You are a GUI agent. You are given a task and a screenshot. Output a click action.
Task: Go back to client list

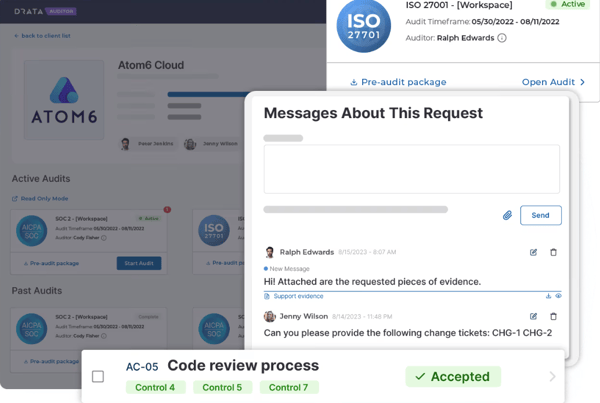pos(44,35)
